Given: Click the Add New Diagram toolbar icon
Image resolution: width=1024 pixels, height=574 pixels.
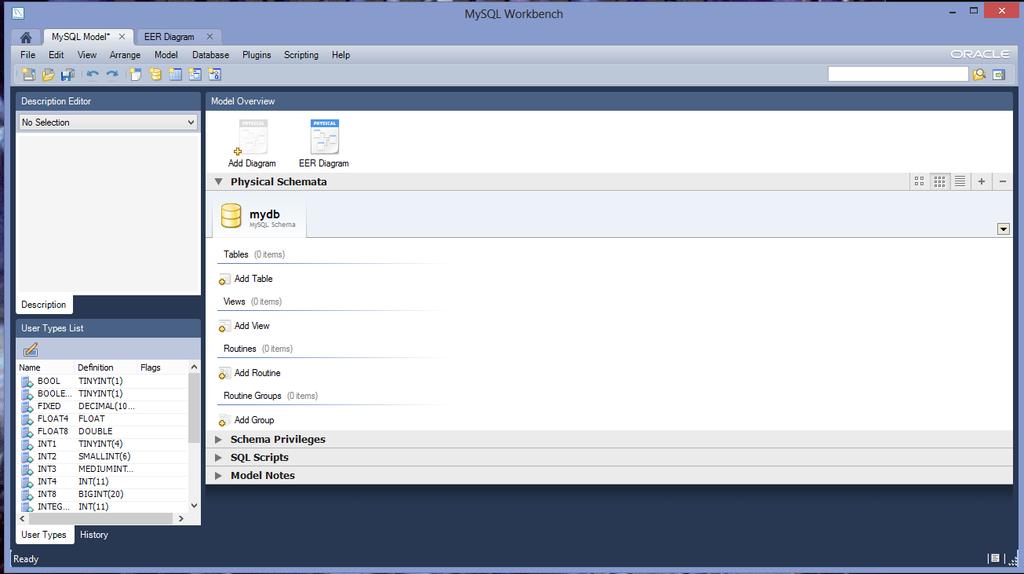Looking at the screenshot, I should point(136,74).
